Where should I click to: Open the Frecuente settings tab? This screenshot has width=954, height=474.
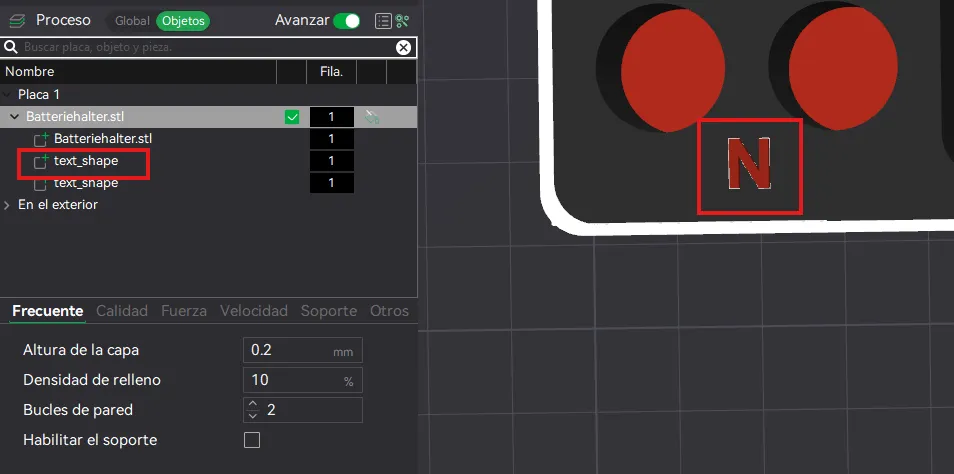tap(47, 311)
